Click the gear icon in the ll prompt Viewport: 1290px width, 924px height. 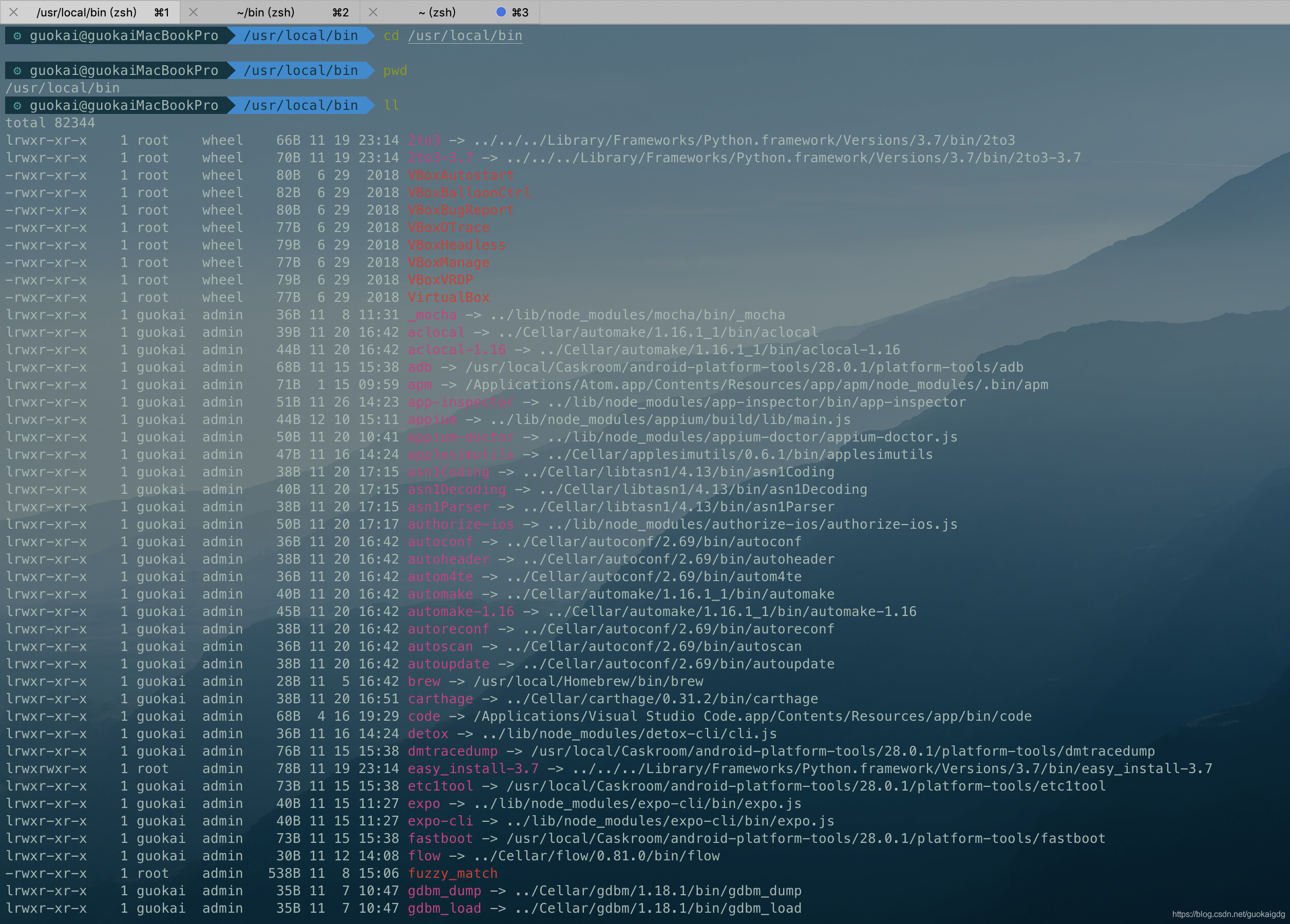[x=17, y=105]
